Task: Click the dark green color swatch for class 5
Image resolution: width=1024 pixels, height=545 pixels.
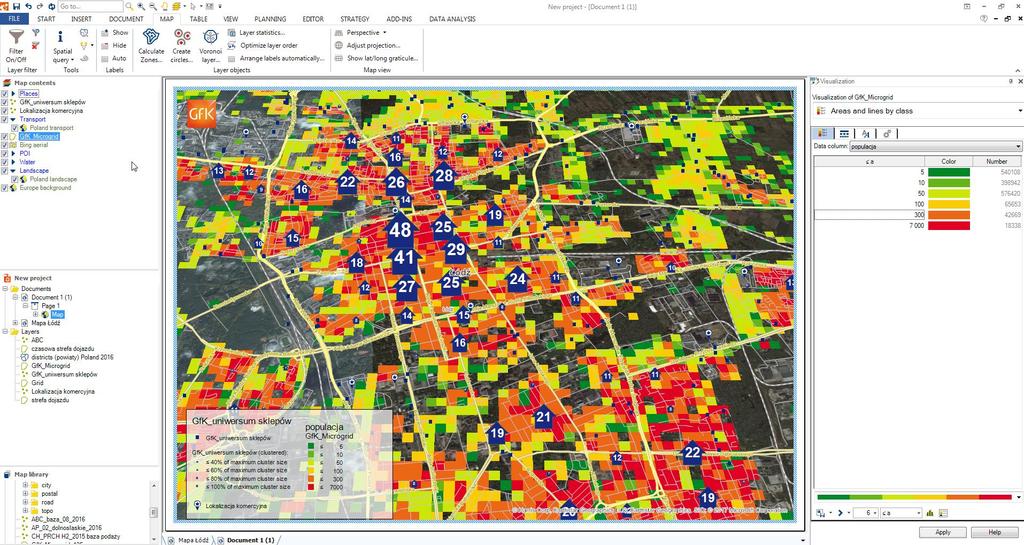Action: pos(948,172)
